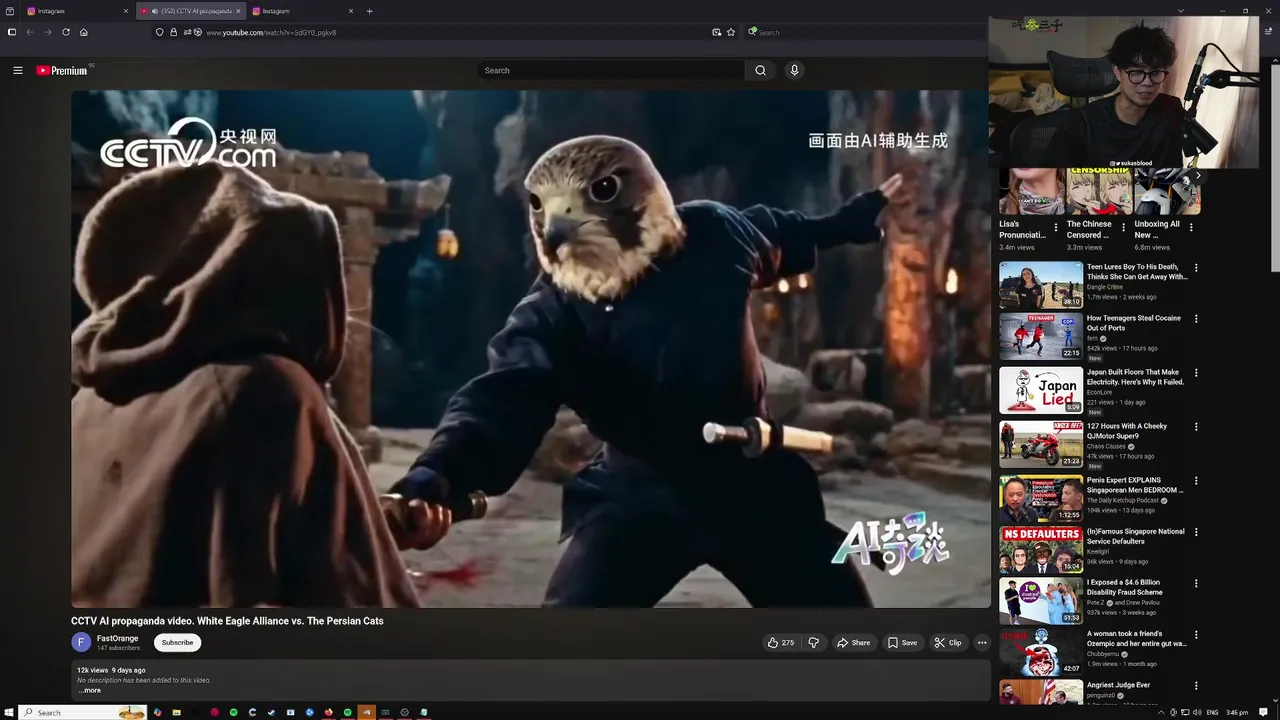
Task: Open The Chinese Censored short thumbnail
Action: (x=1099, y=192)
